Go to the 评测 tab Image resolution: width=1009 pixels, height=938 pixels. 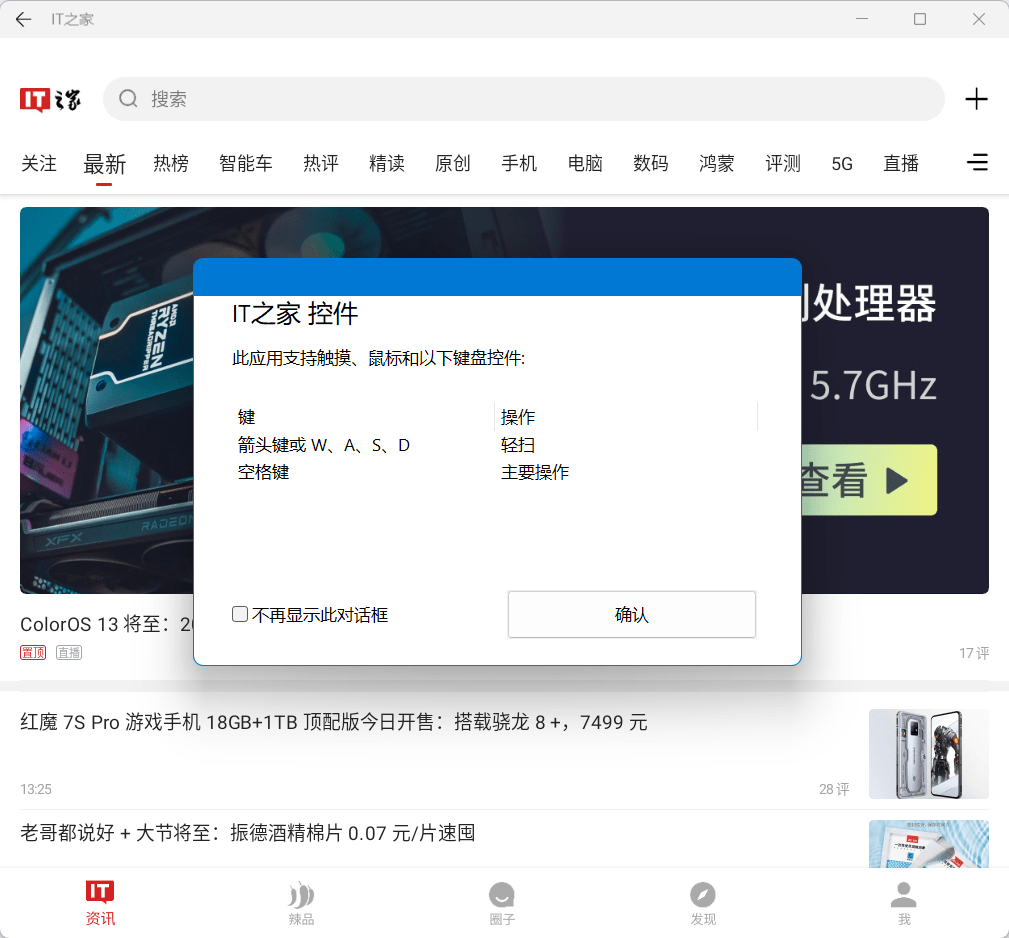pos(782,163)
